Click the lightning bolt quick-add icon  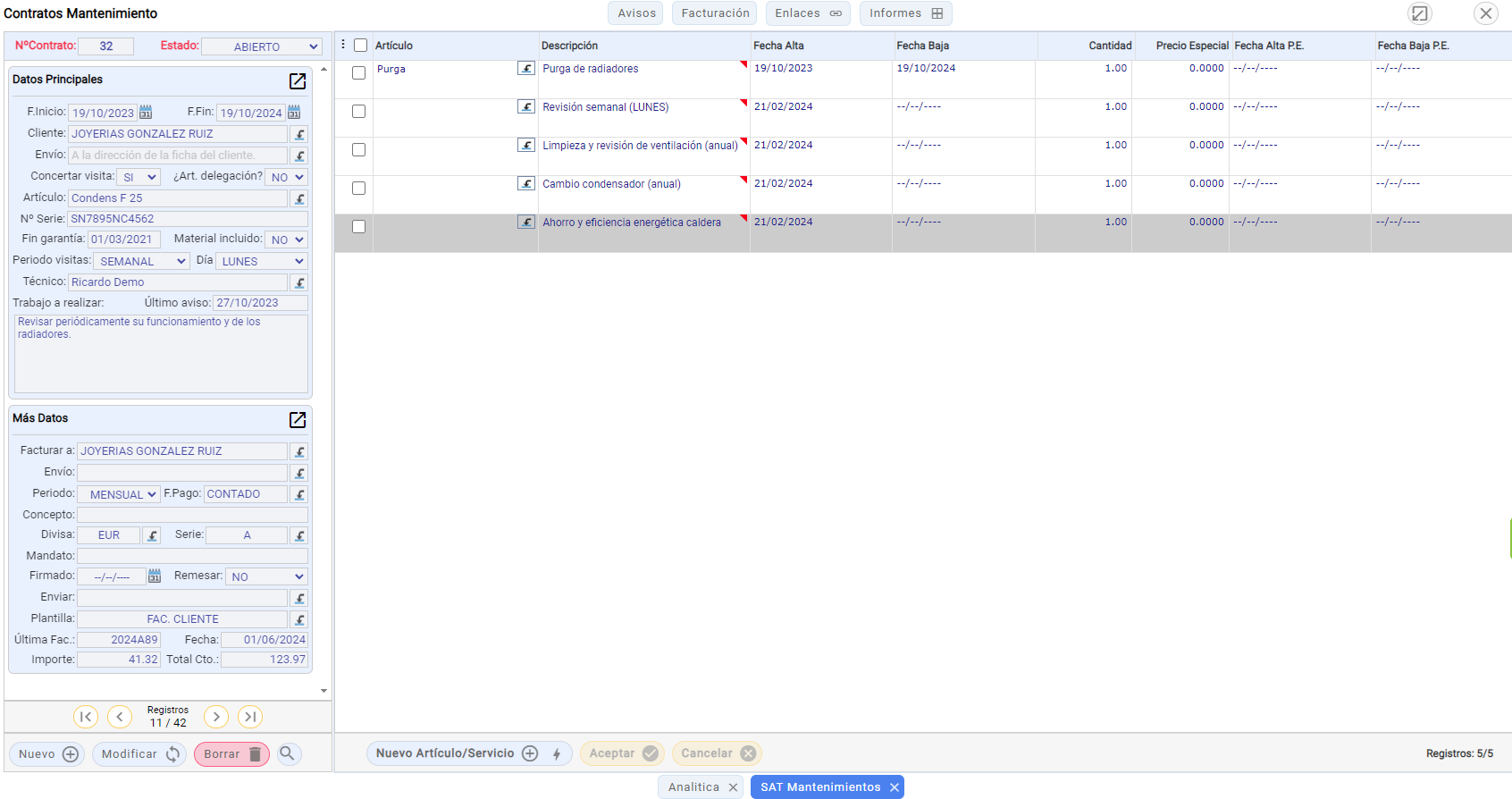point(556,753)
